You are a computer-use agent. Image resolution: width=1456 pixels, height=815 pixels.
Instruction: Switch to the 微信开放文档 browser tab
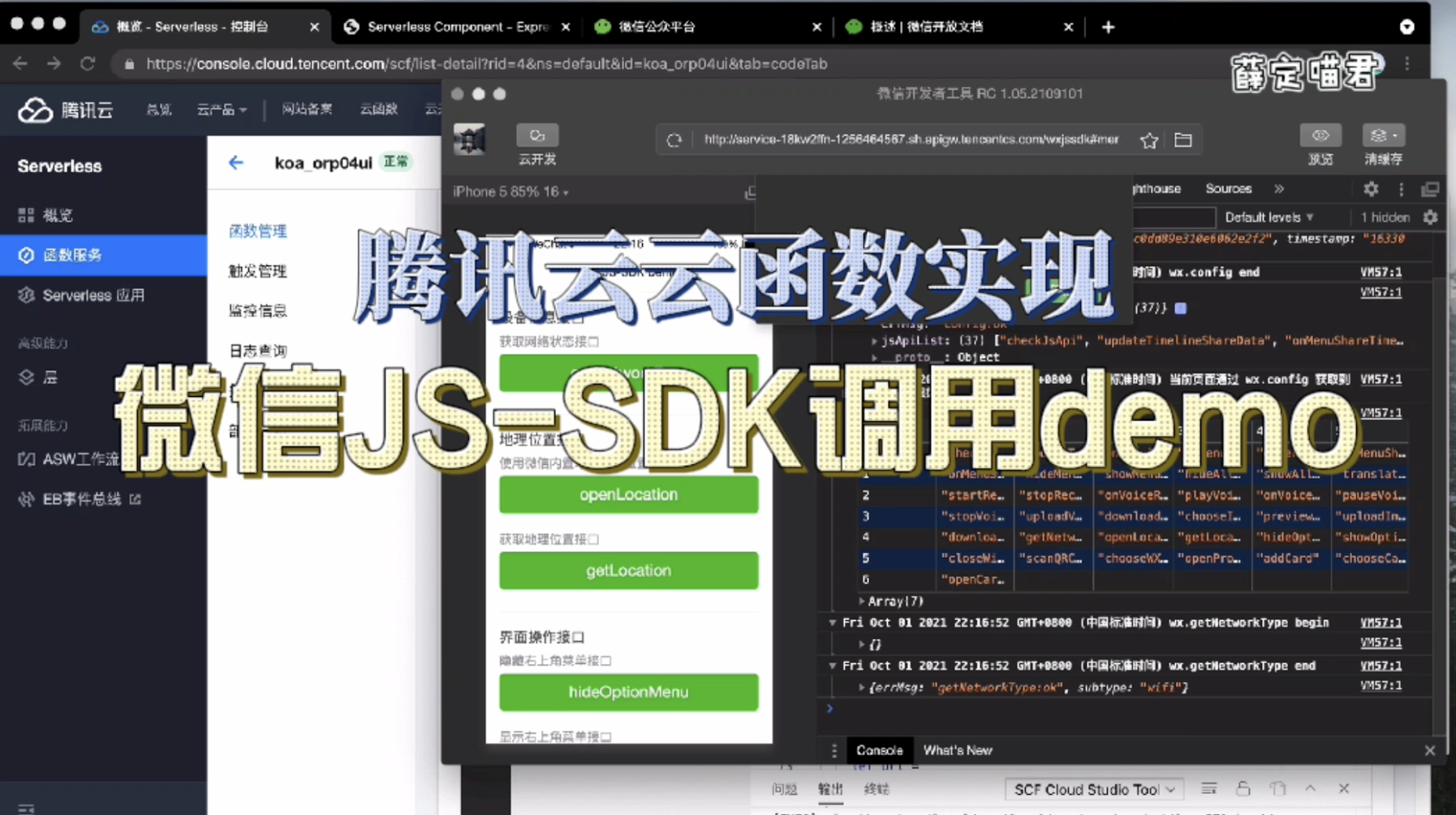[959, 27]
